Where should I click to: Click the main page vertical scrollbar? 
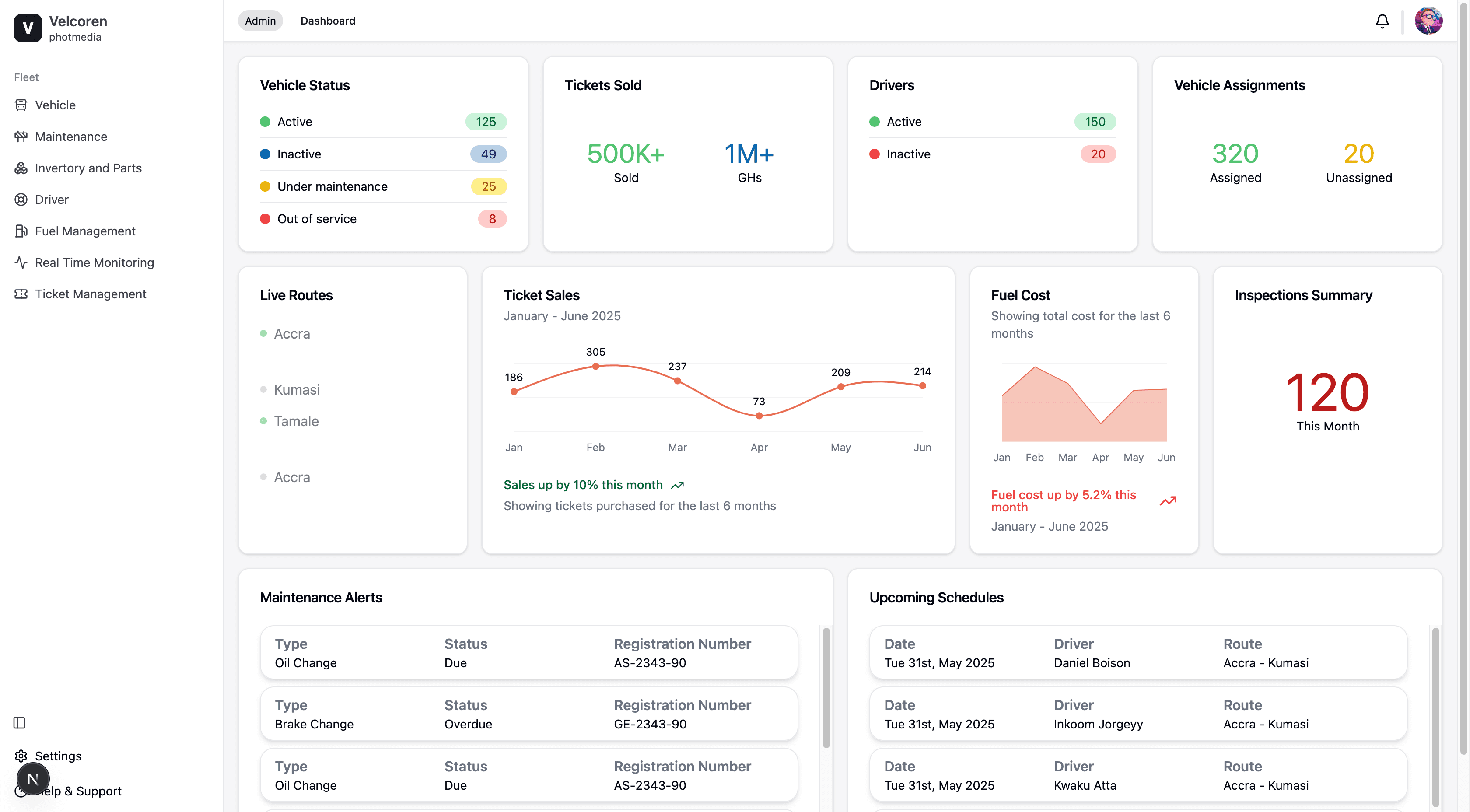click(x=1464, y=379)
